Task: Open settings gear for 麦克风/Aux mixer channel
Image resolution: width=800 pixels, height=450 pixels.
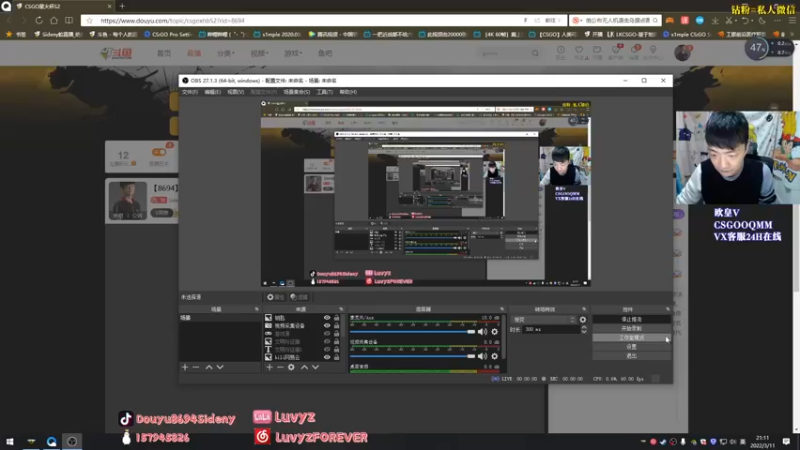Action: pyautogui.click(x=494, y=332)
